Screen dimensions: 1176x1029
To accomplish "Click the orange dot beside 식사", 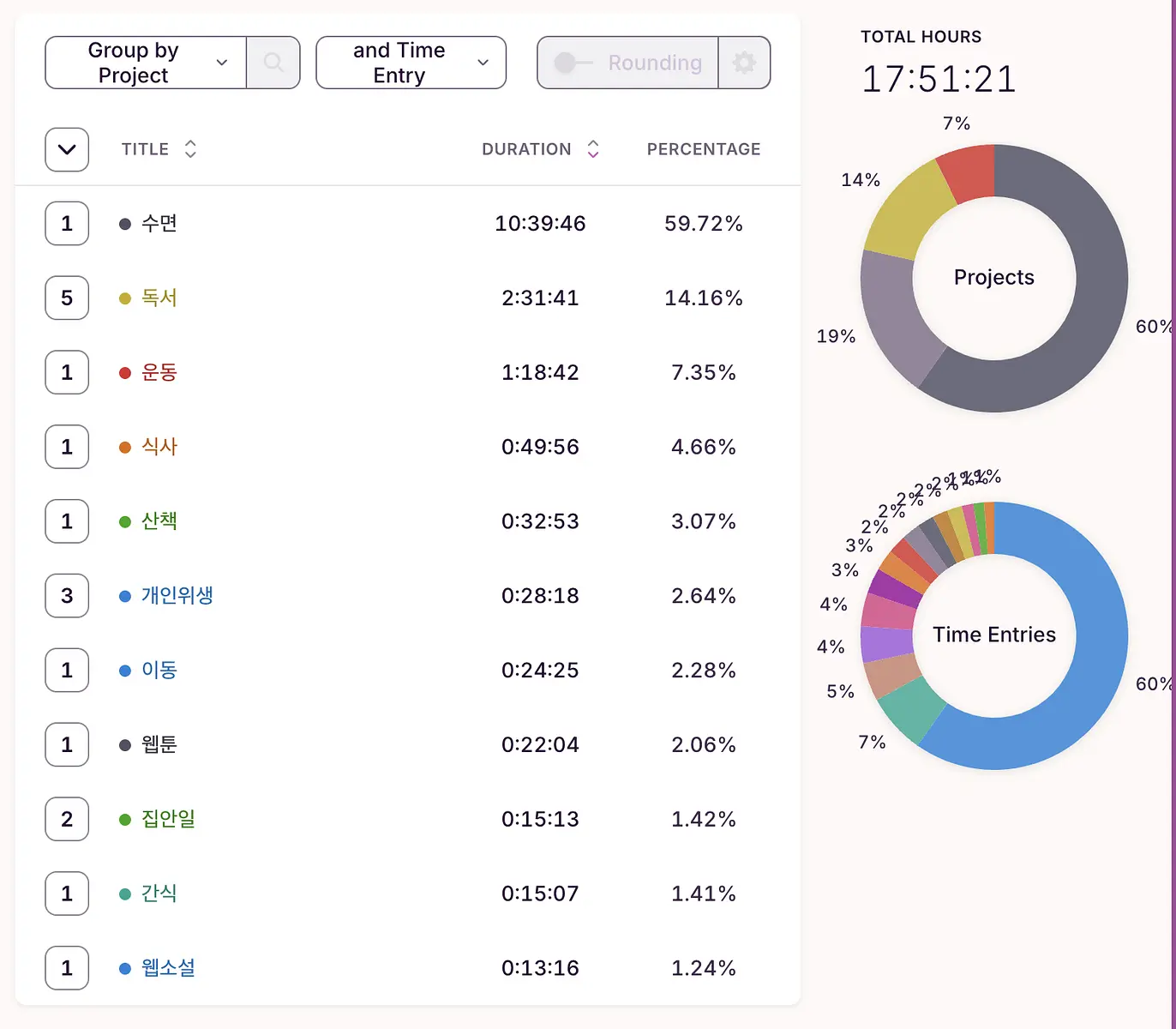I will coord(125,447).
